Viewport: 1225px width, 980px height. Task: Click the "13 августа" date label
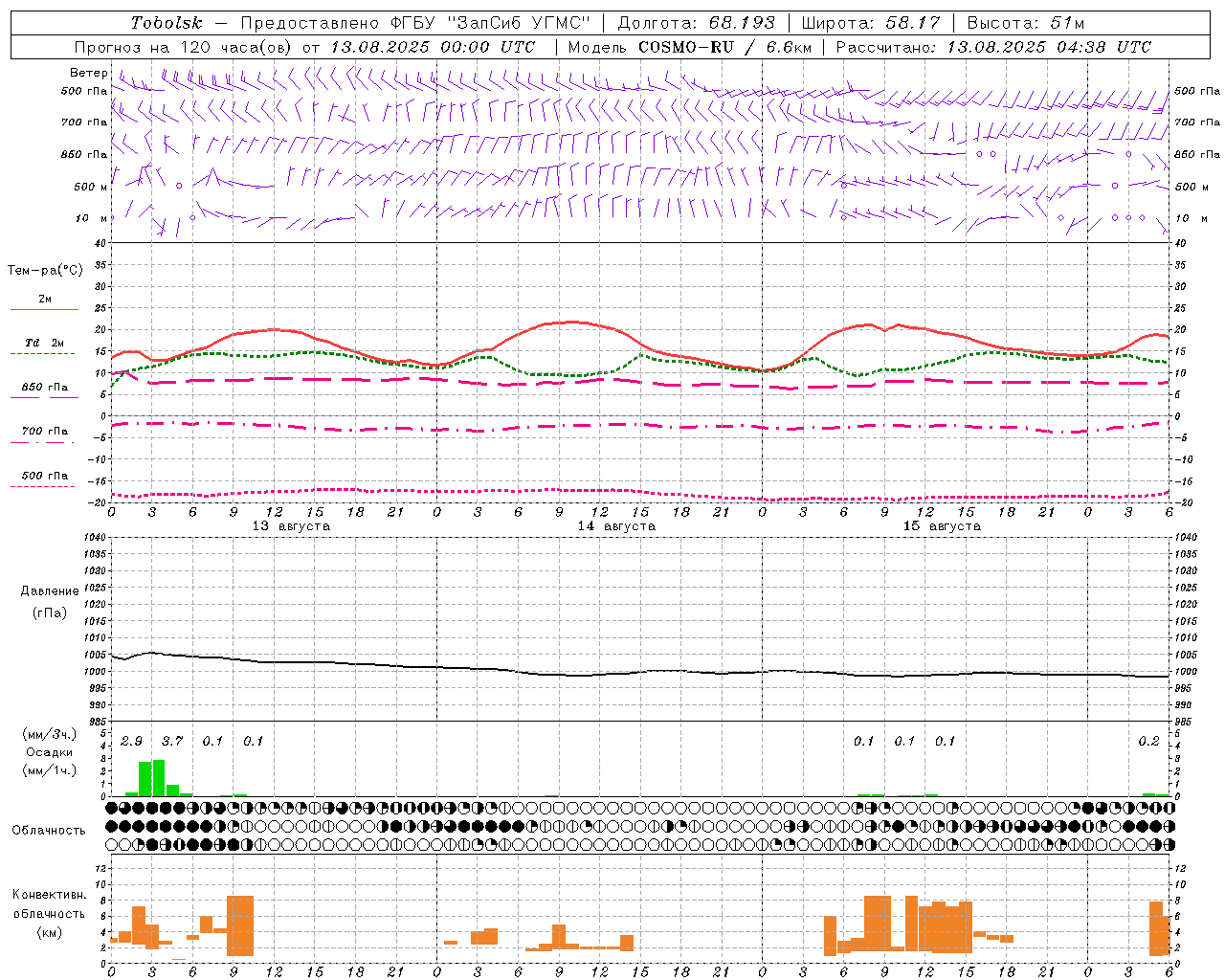[291, 526]
